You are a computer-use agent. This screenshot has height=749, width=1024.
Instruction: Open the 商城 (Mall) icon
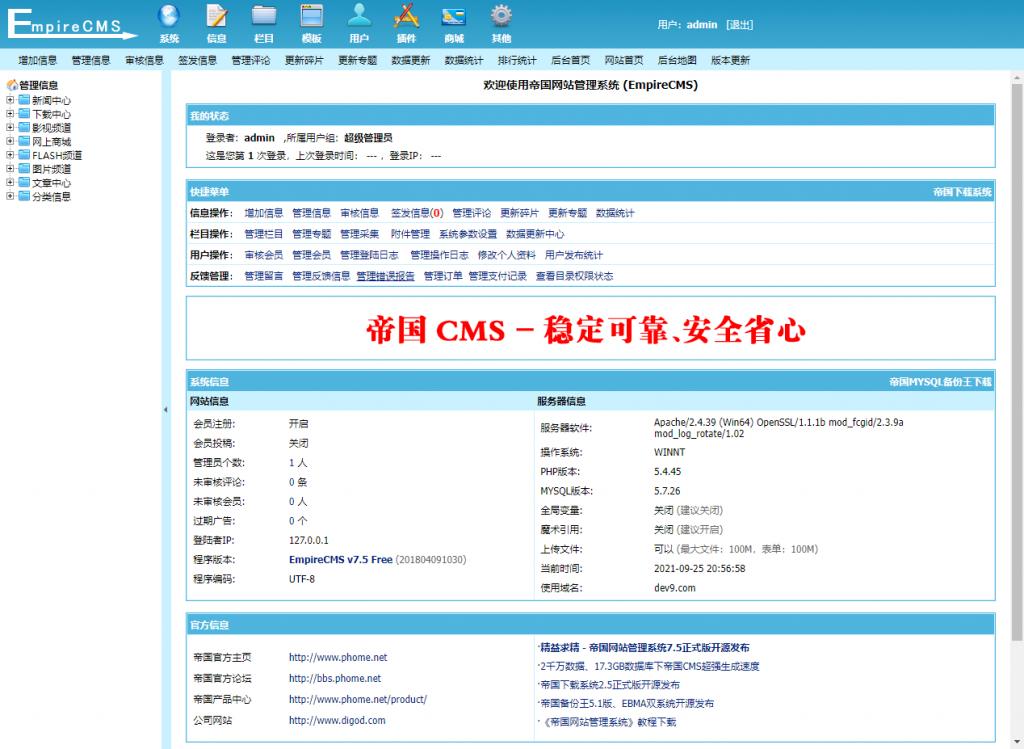click(x=452, y=22)
